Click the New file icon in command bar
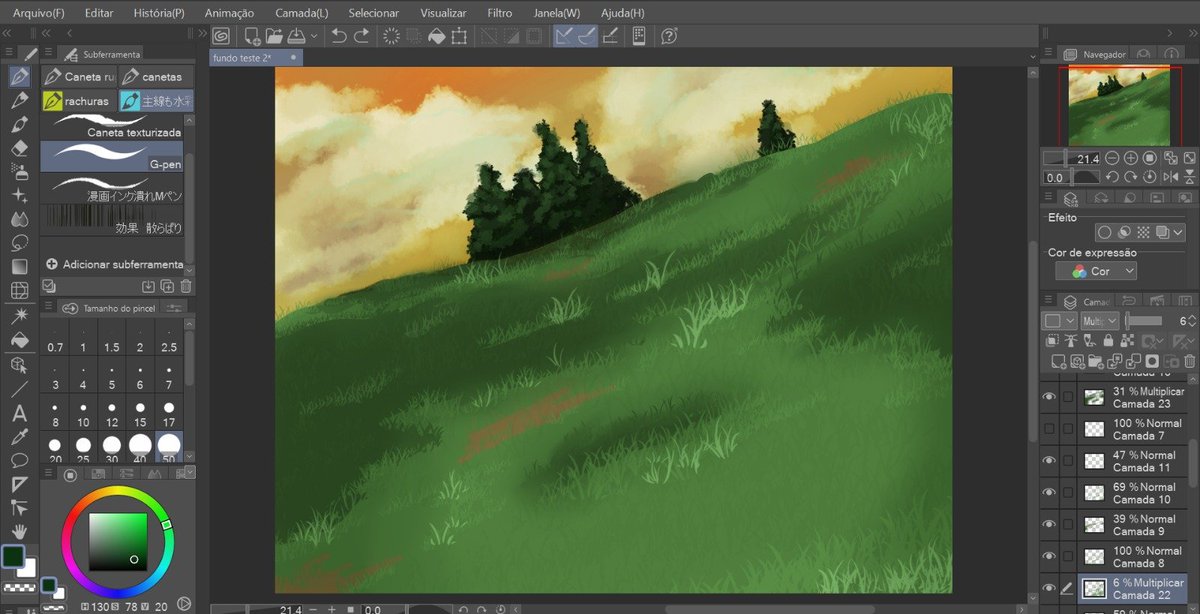The width and height of the screenshot is (1200, 614). pyautogui.click(x=252, y=36)
